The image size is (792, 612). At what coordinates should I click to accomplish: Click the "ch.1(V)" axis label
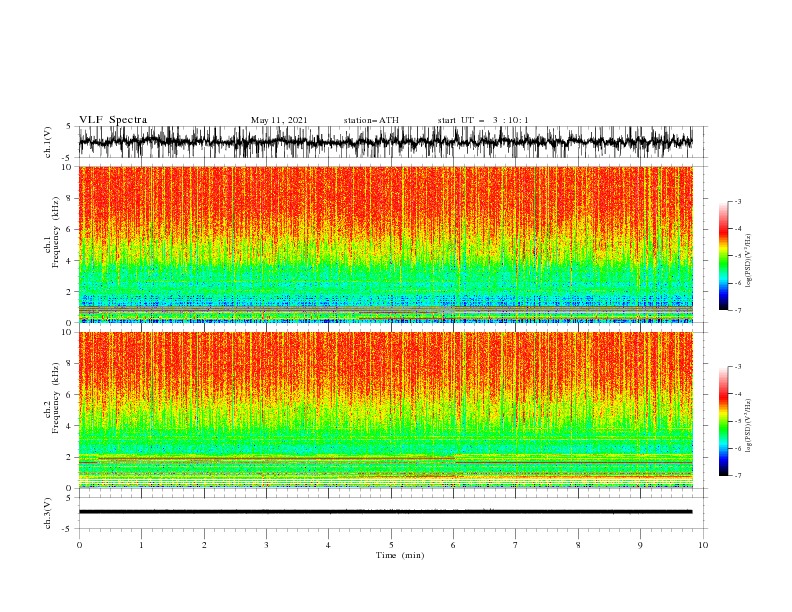tap(48, 142)
